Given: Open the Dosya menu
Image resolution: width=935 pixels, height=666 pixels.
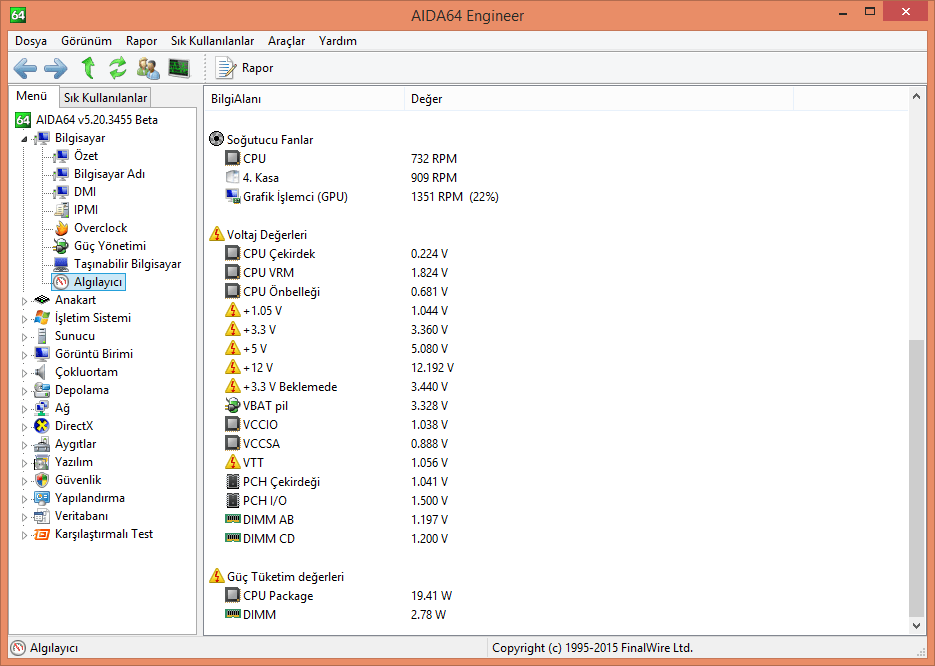Looking at the screenshot, I should [31, 41].
